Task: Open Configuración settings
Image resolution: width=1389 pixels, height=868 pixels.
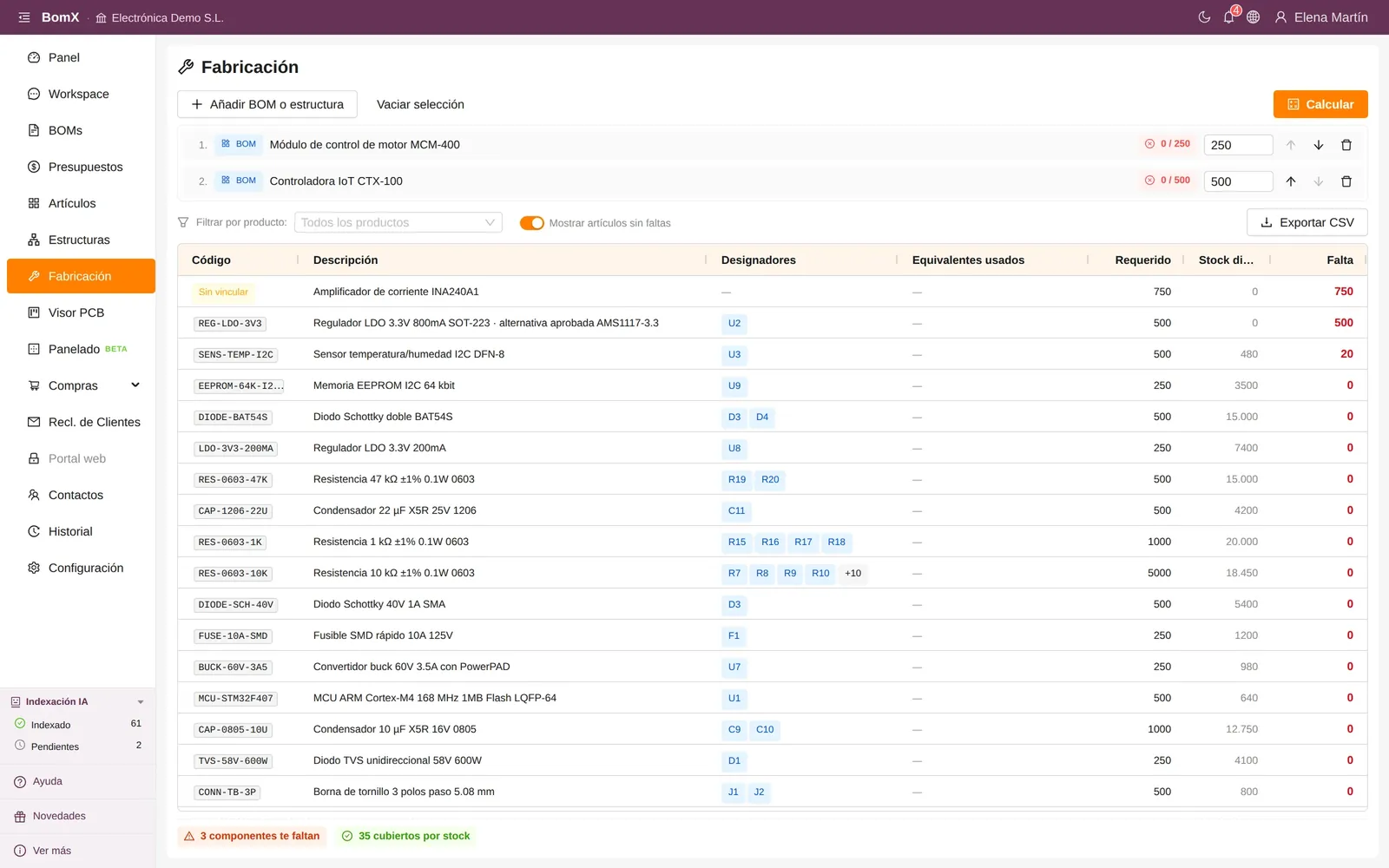Action: pos(80,568)
